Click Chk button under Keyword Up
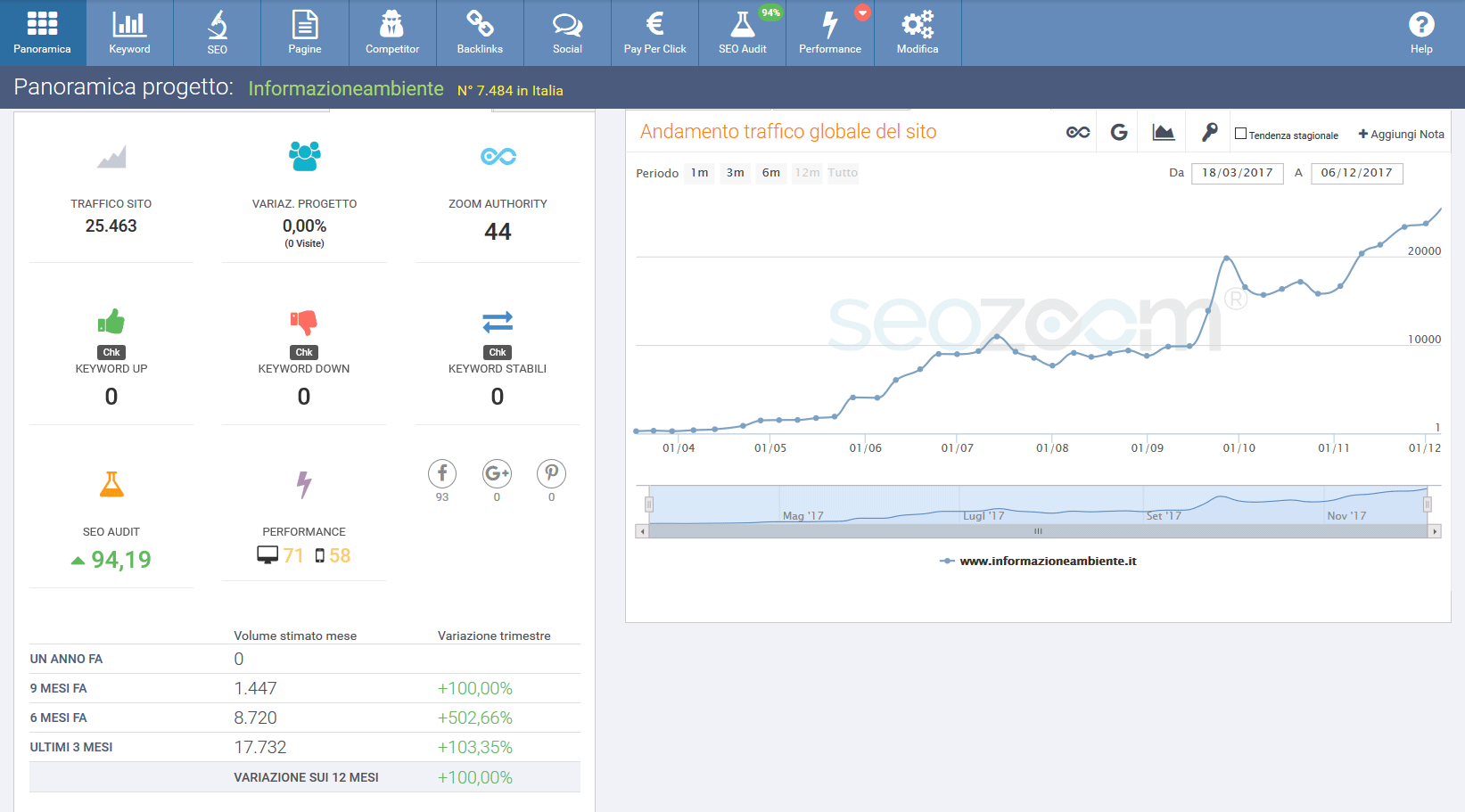This screenshot has height=812, width=1465. pyautogui.click(x=111, y=352)
